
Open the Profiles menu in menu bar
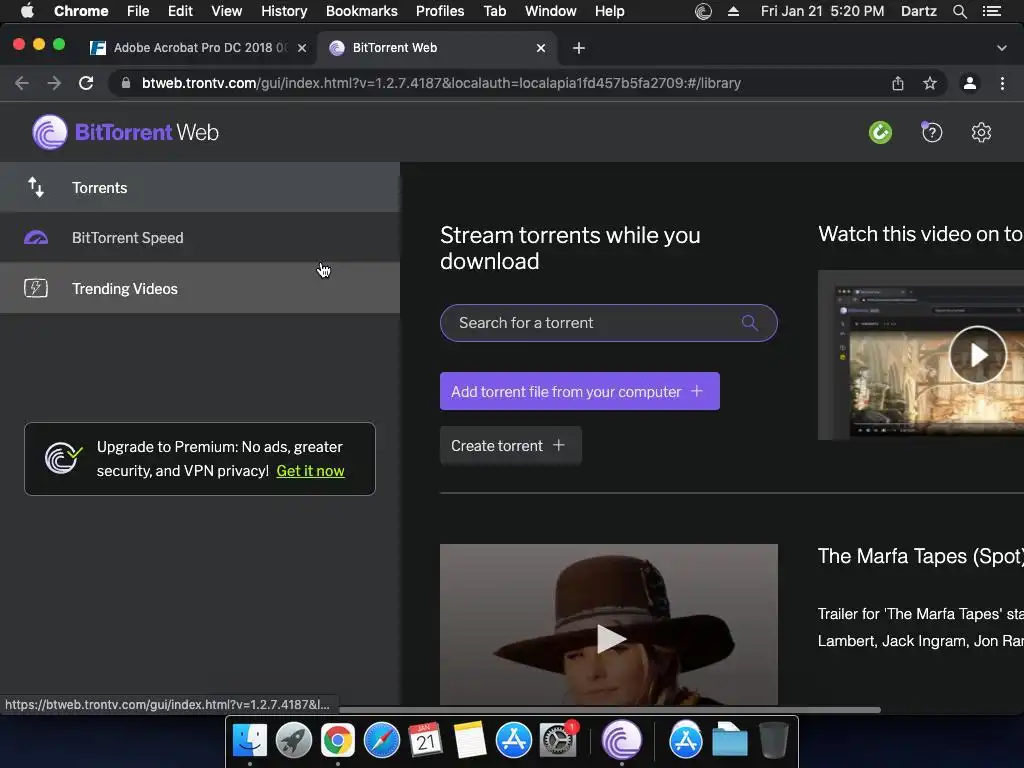pyautogui.click(x=440, y=11)
